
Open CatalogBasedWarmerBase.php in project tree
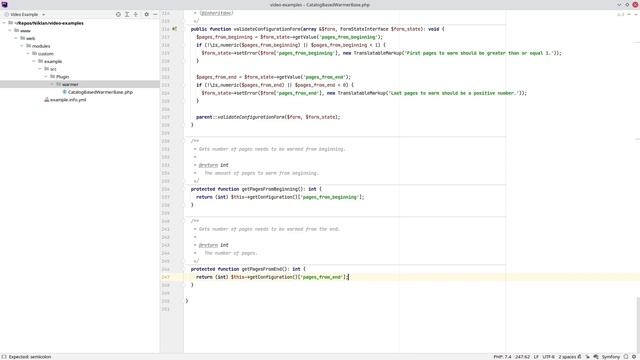coord(100,92)
